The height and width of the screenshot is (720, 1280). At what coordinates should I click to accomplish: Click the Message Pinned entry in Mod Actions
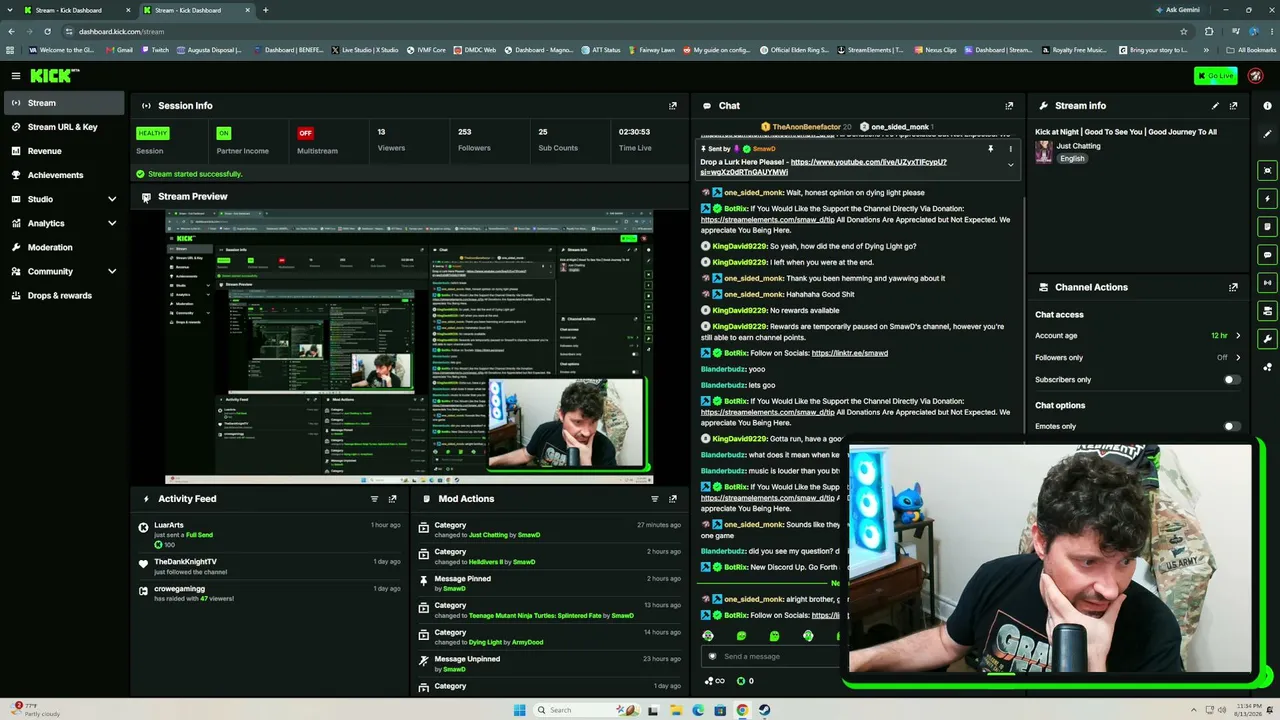[550, 583]
